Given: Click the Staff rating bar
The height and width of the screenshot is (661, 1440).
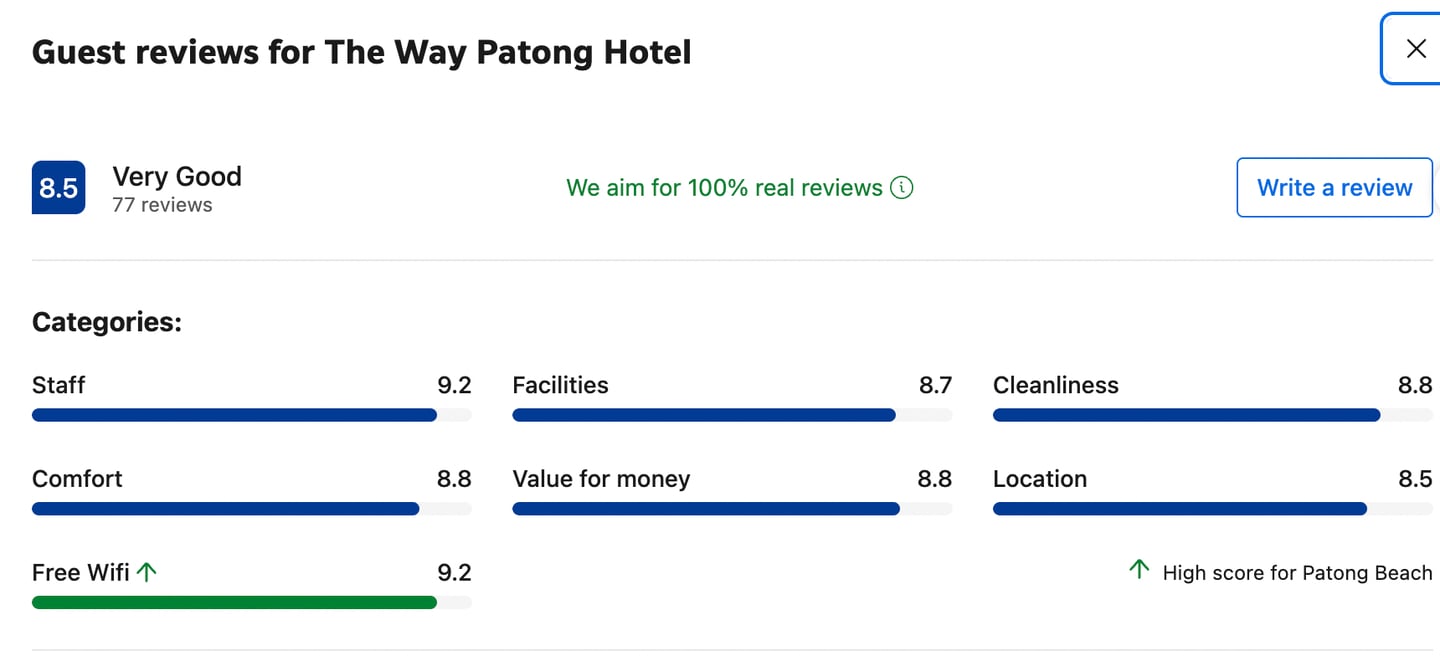Looking at the screenshot, I should (251, 415).
